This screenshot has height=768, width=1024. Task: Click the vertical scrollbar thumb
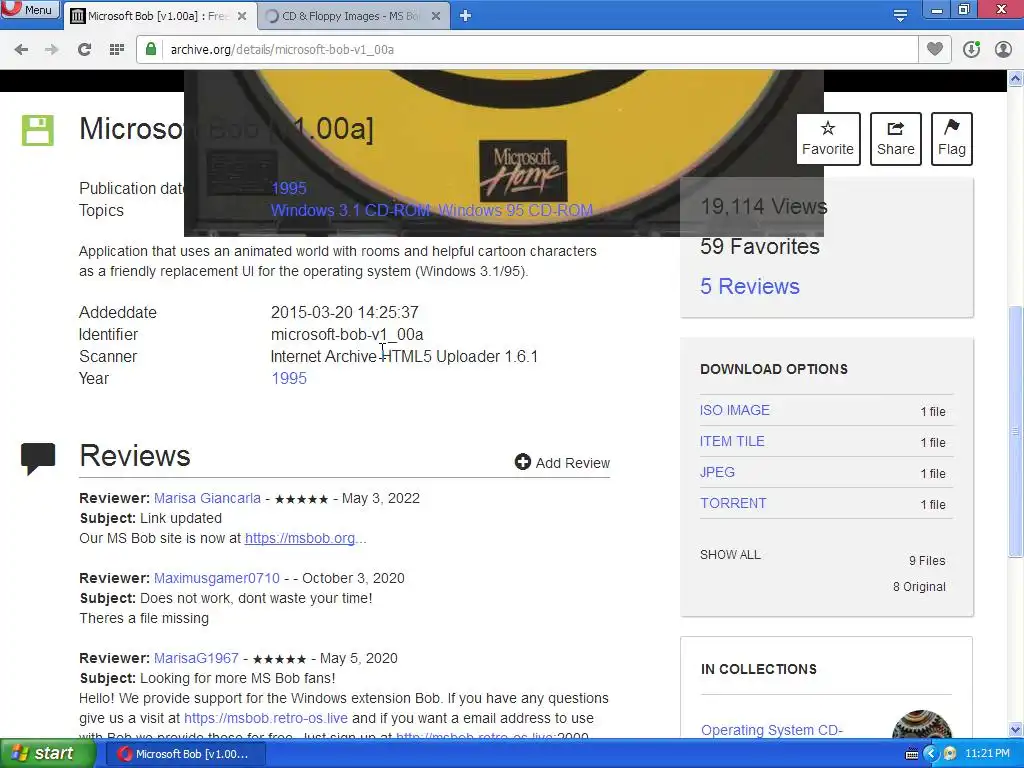pyautogui.click(x=1015, y=431)
